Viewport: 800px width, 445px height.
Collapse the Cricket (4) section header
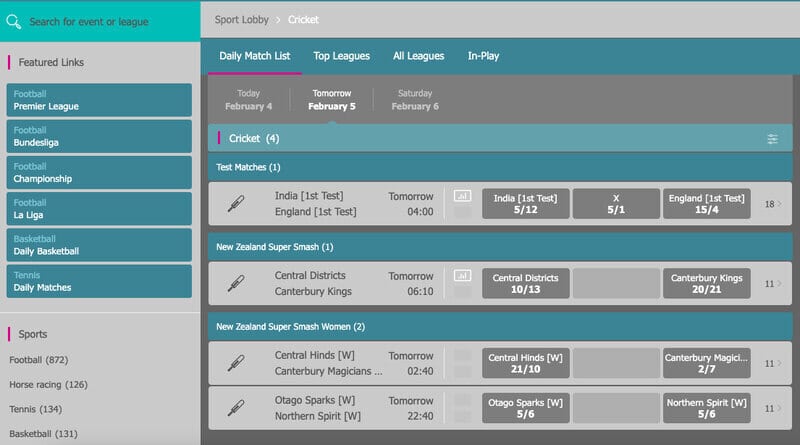click(x=500, y=138)
